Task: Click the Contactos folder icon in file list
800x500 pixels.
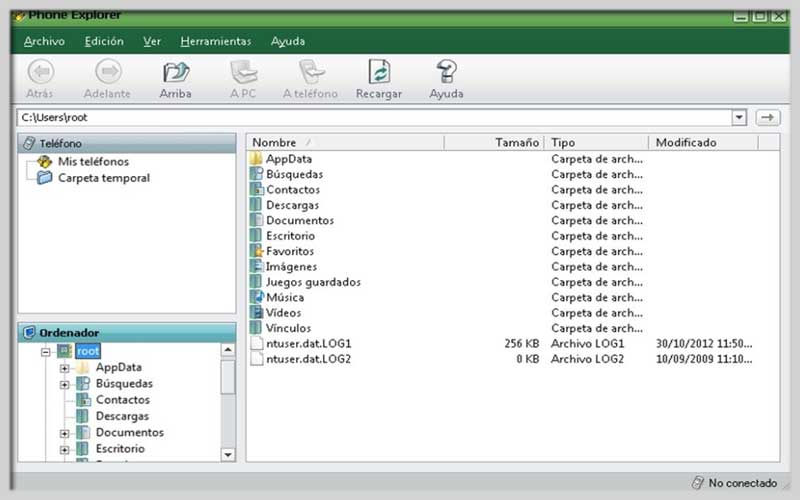Action: pyautogui.click(x=256, y=189)
